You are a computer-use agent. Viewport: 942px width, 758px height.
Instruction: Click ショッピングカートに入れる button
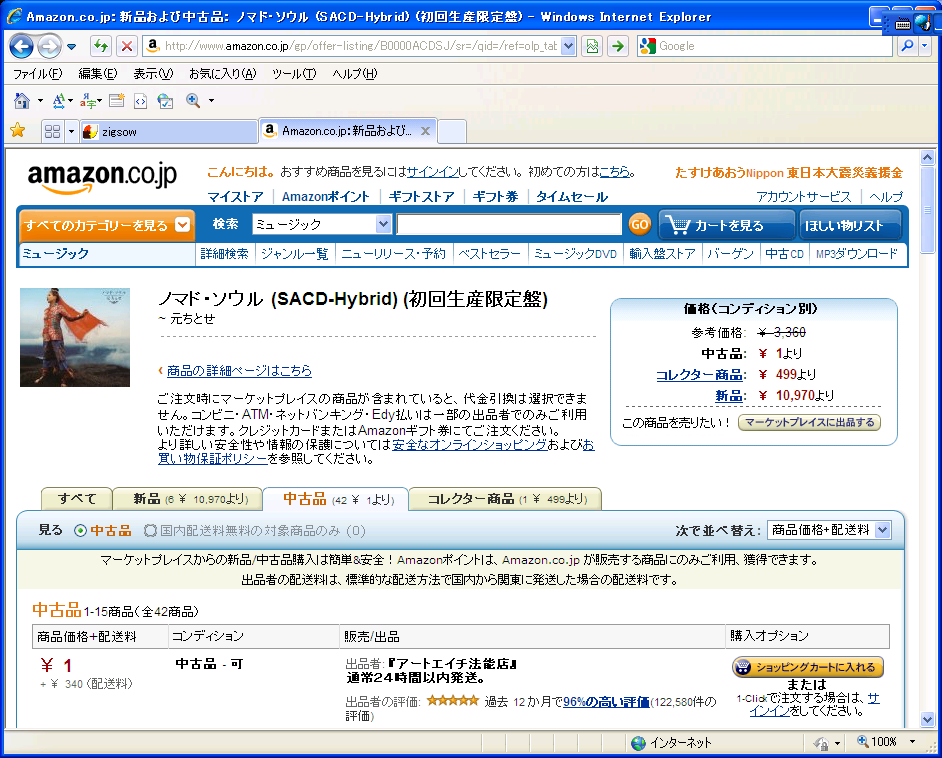(808, 667)
